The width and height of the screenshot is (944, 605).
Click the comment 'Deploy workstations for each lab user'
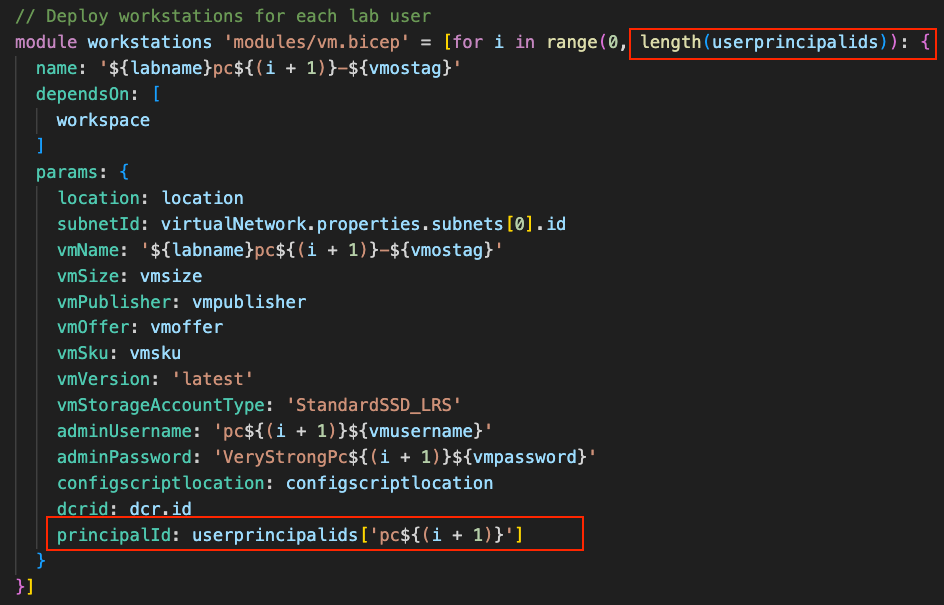[x=223, y=16]
